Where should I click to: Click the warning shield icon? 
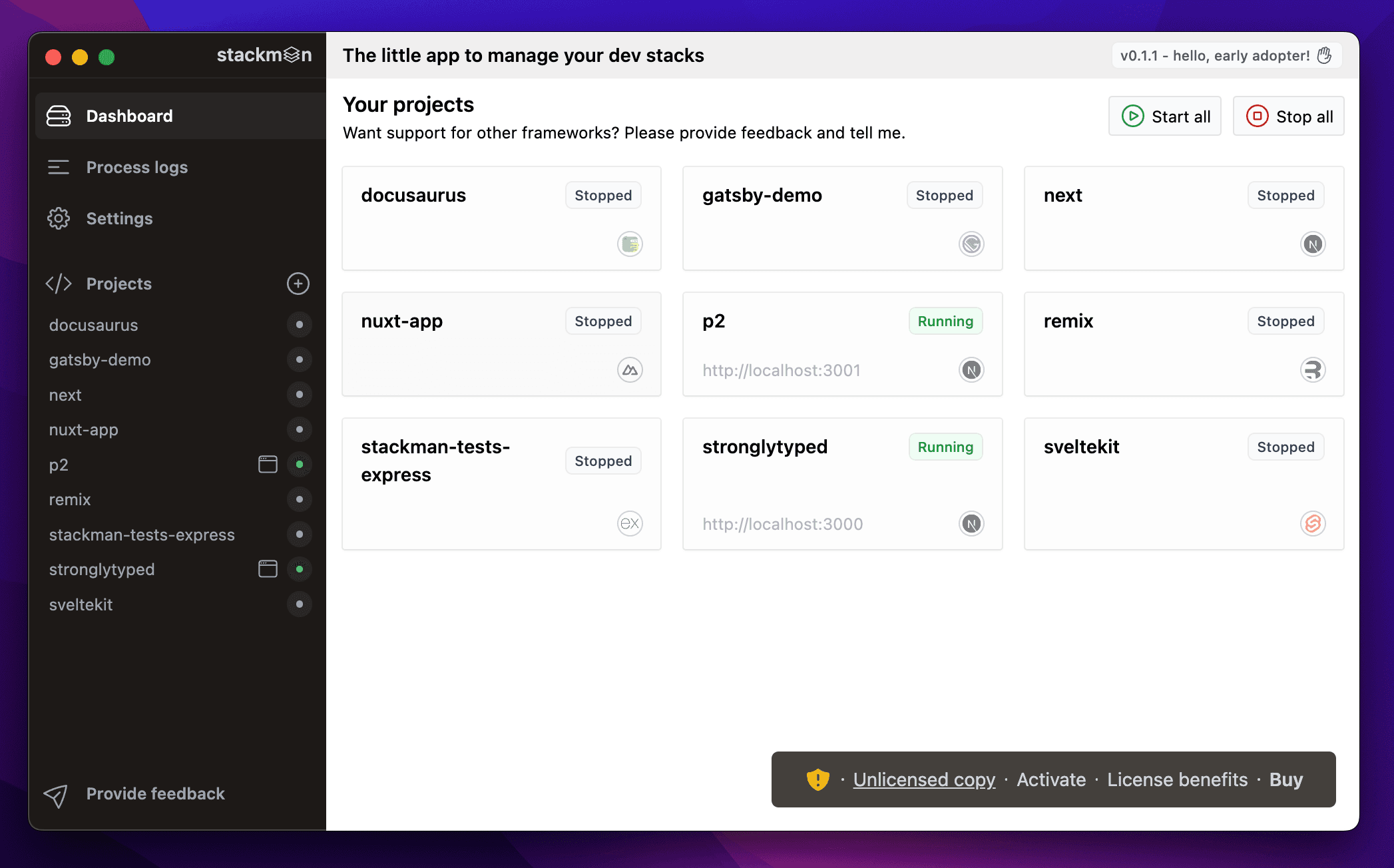tap(817, 779)
